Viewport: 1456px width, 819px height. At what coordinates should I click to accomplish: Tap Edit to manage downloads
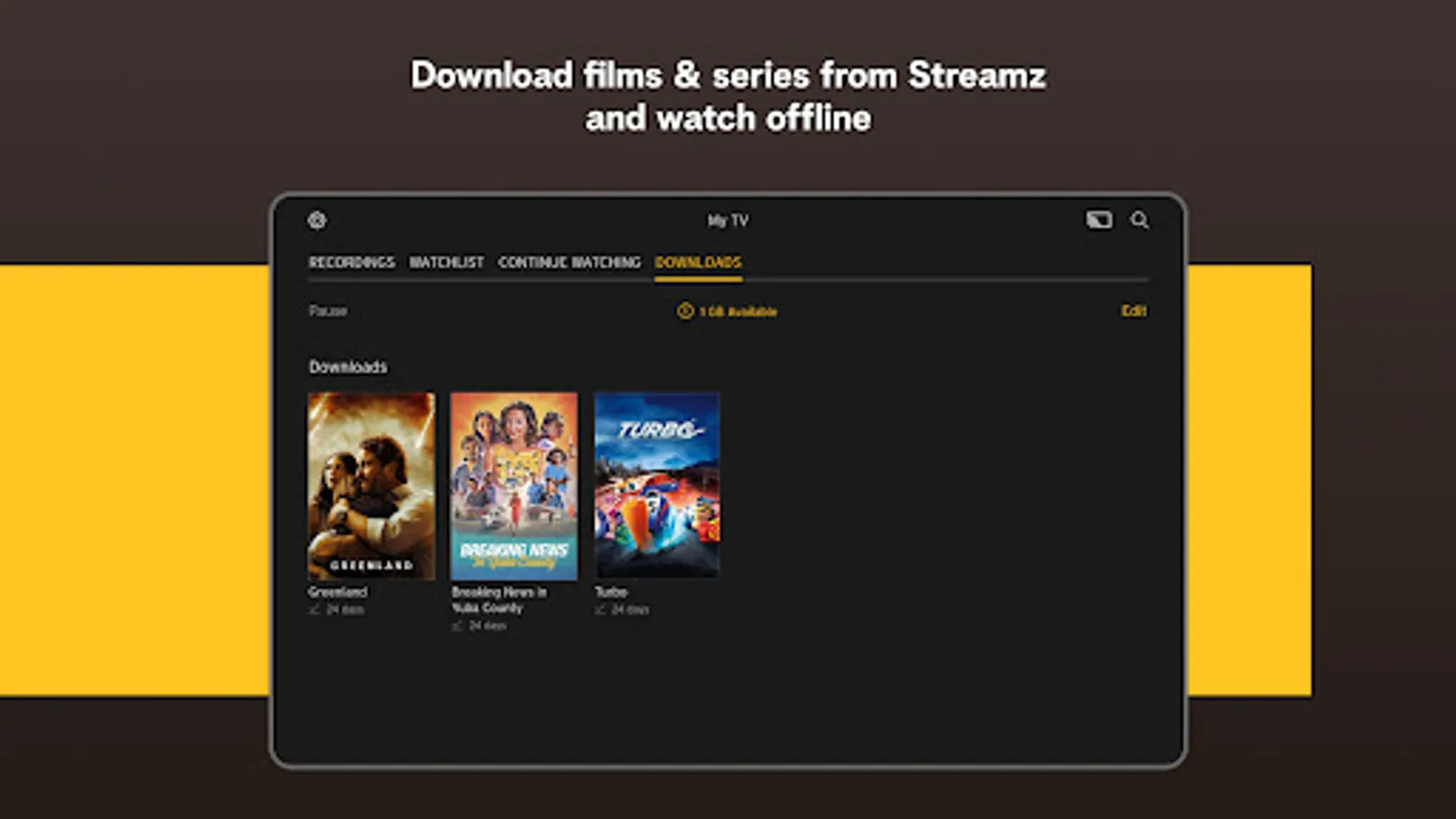tap(1134, 311)
